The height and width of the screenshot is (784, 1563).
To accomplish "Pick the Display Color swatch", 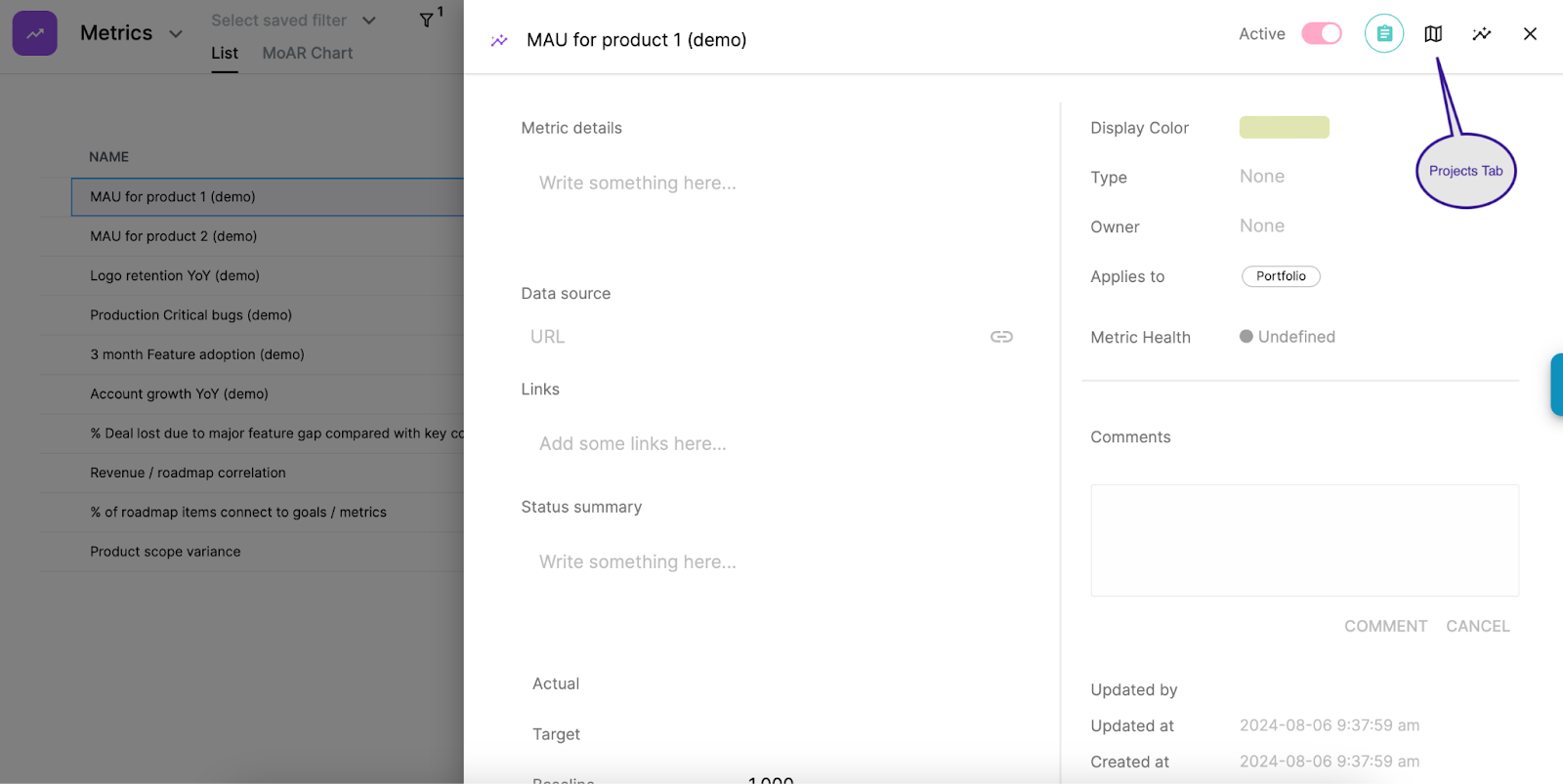I will point(1285,127).
